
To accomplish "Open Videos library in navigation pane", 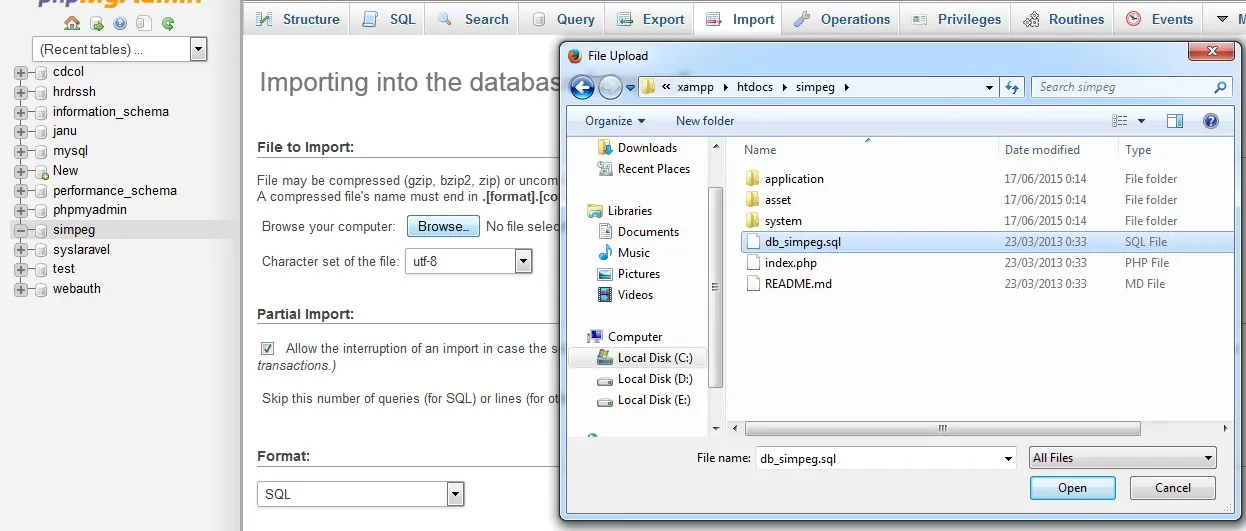I will point(635,295).
